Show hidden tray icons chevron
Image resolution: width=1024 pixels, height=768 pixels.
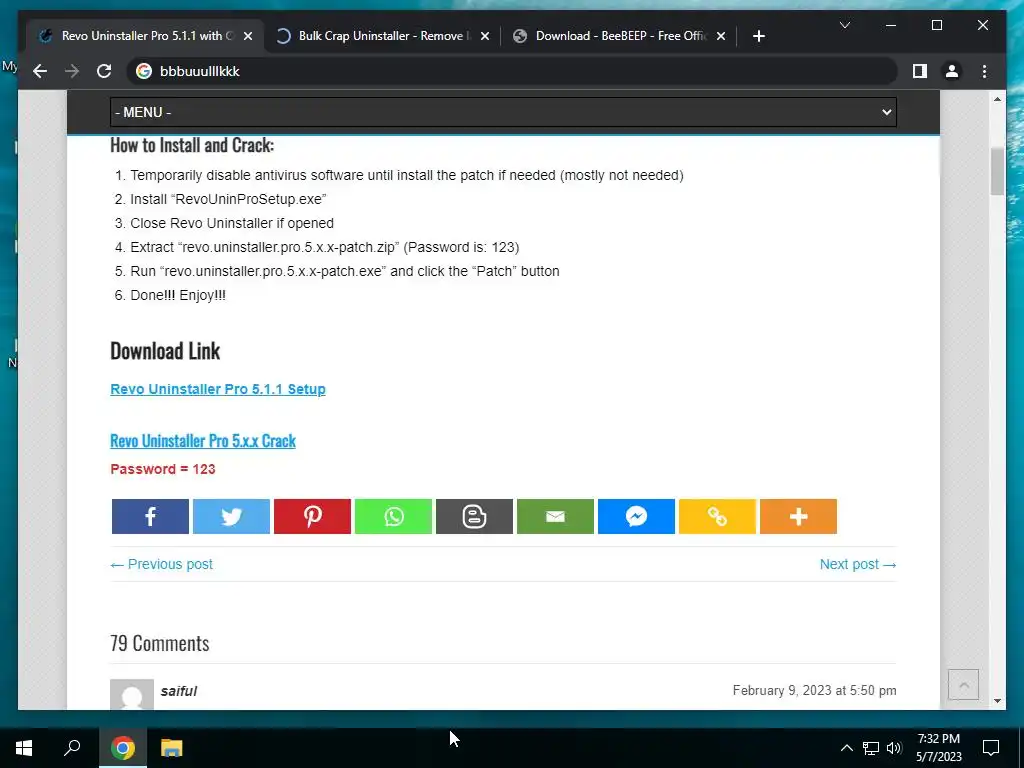coord(846,748)
